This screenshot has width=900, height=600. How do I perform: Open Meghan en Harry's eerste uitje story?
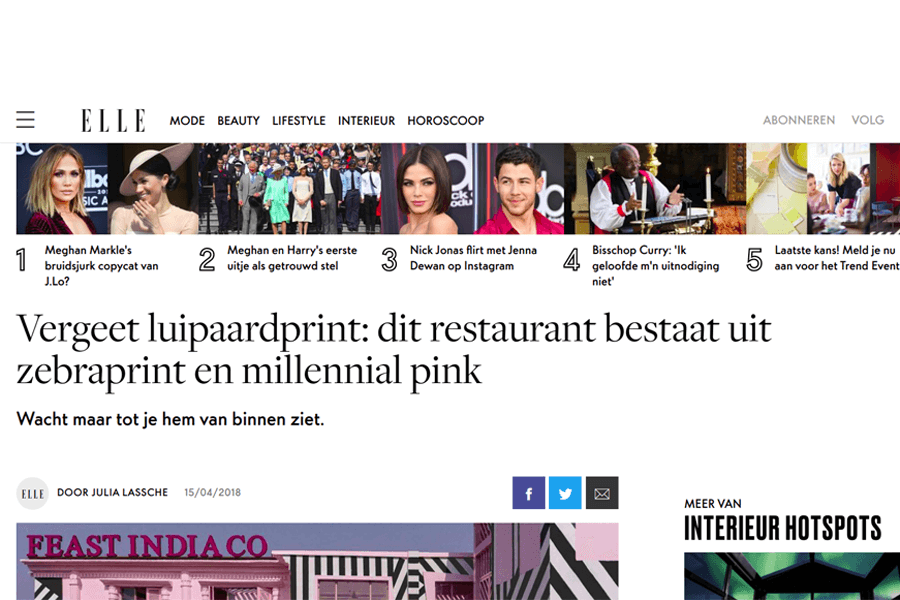[292, 258]
